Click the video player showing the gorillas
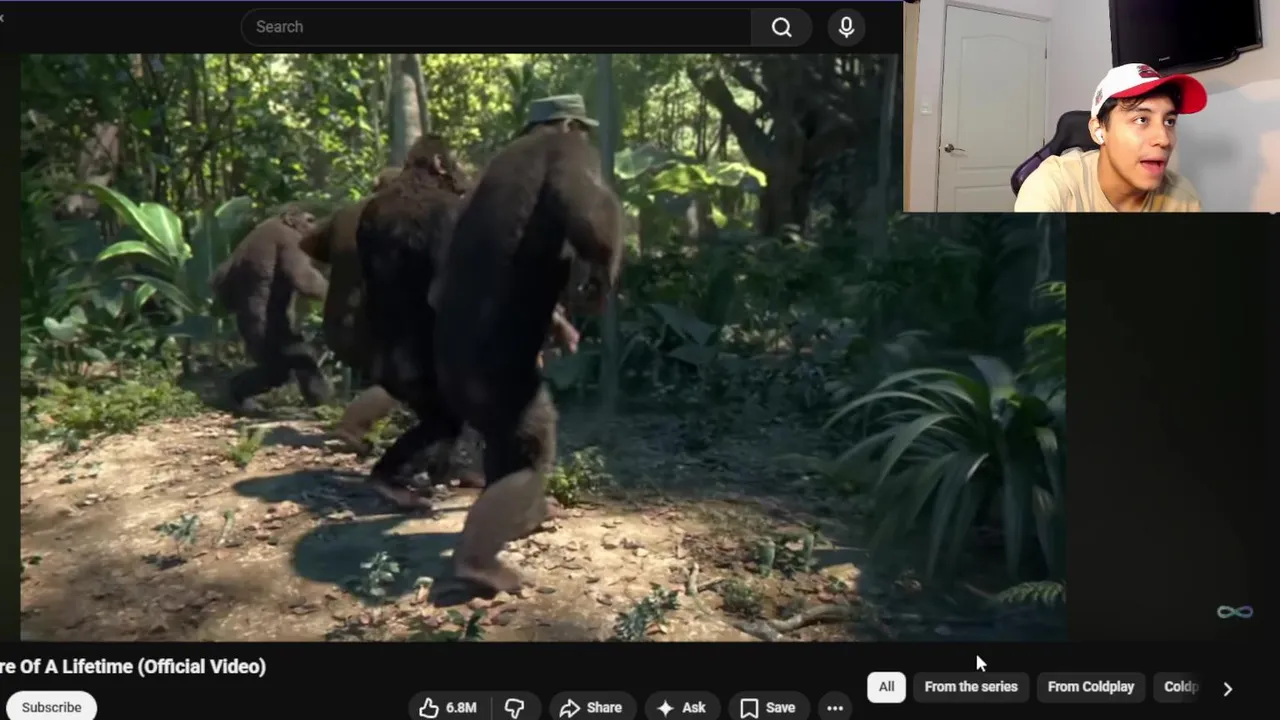 point(543,347)
